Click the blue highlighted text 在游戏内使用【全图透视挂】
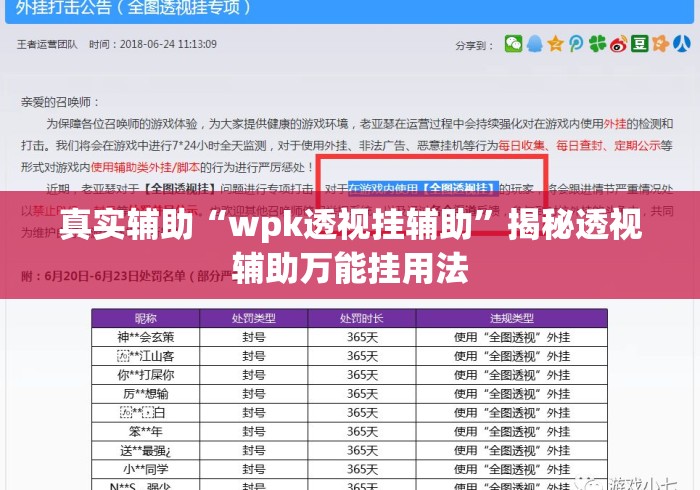 (x=423, y=188)
